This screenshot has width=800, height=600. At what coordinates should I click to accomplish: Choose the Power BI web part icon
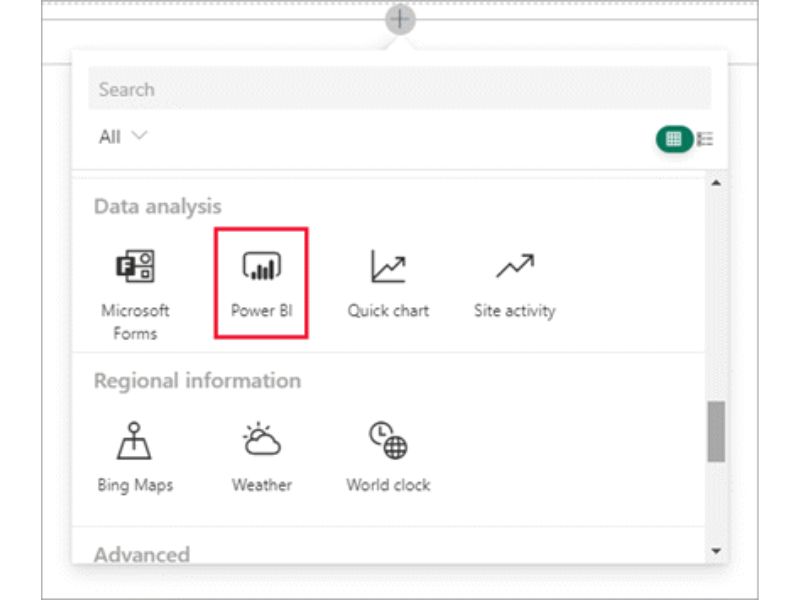[261, 267]
